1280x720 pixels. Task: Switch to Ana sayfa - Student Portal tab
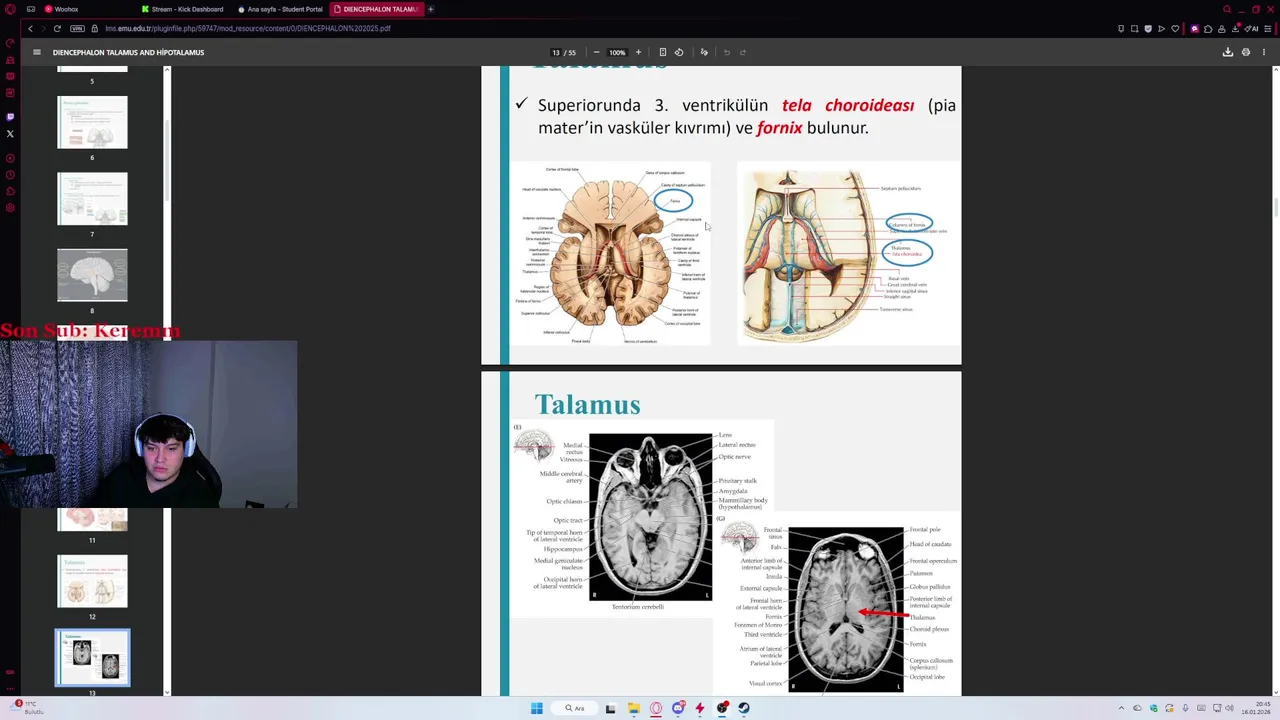point(280,9)
